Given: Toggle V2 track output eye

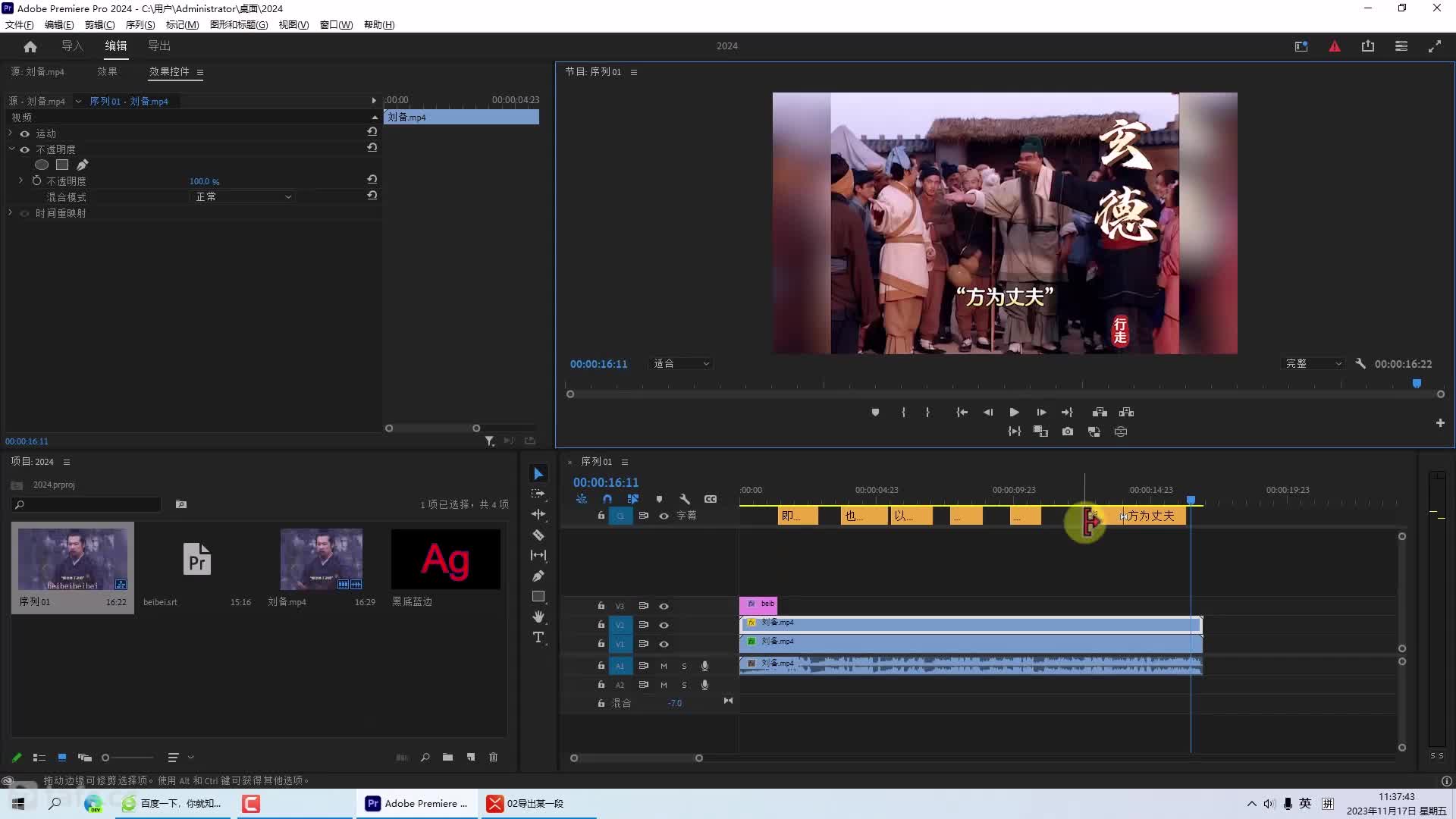Looking at the screenshot, I should pyautogui.click(x=664, y=625).
